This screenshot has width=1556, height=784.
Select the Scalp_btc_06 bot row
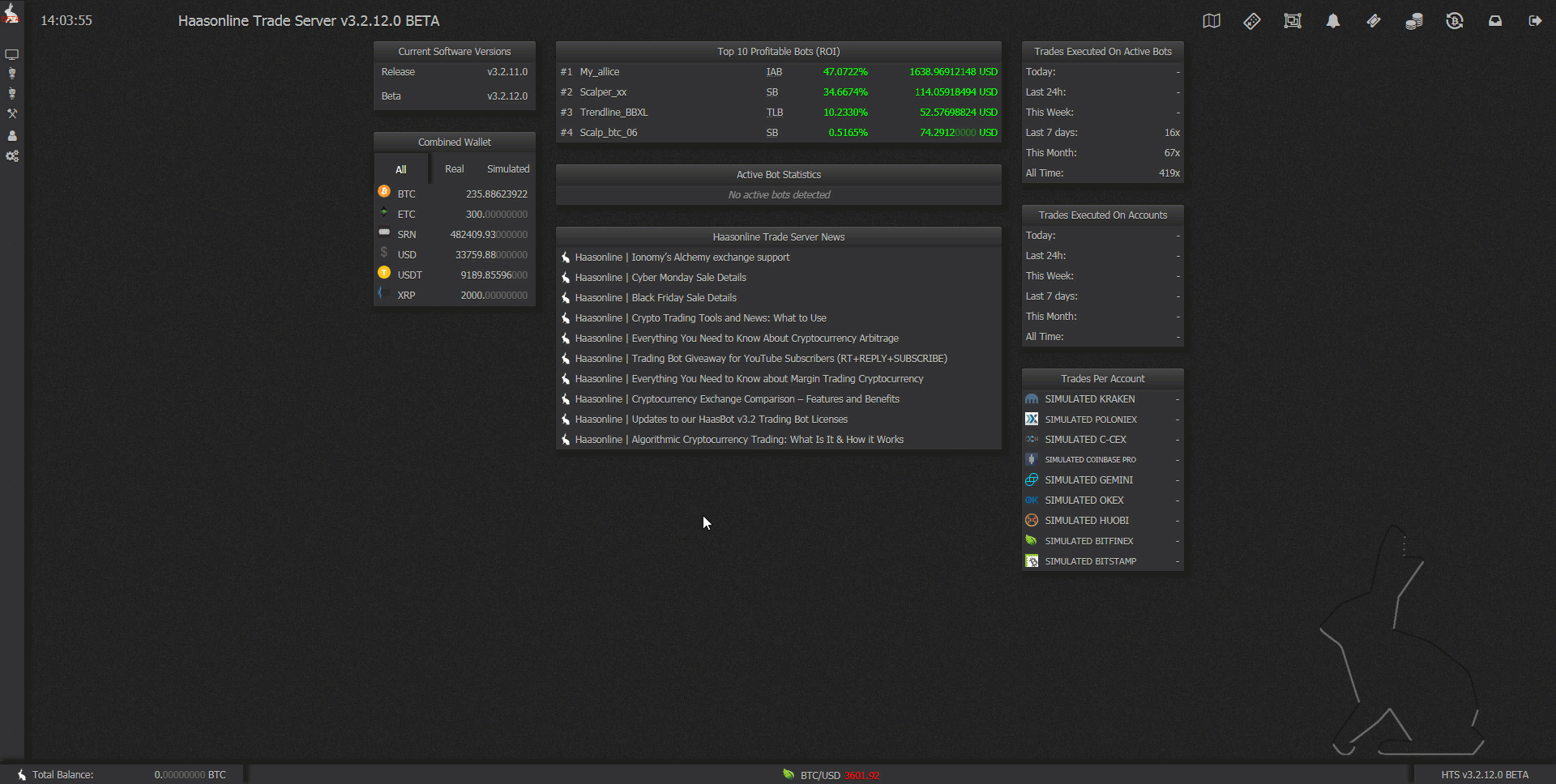tap(779, 133)
